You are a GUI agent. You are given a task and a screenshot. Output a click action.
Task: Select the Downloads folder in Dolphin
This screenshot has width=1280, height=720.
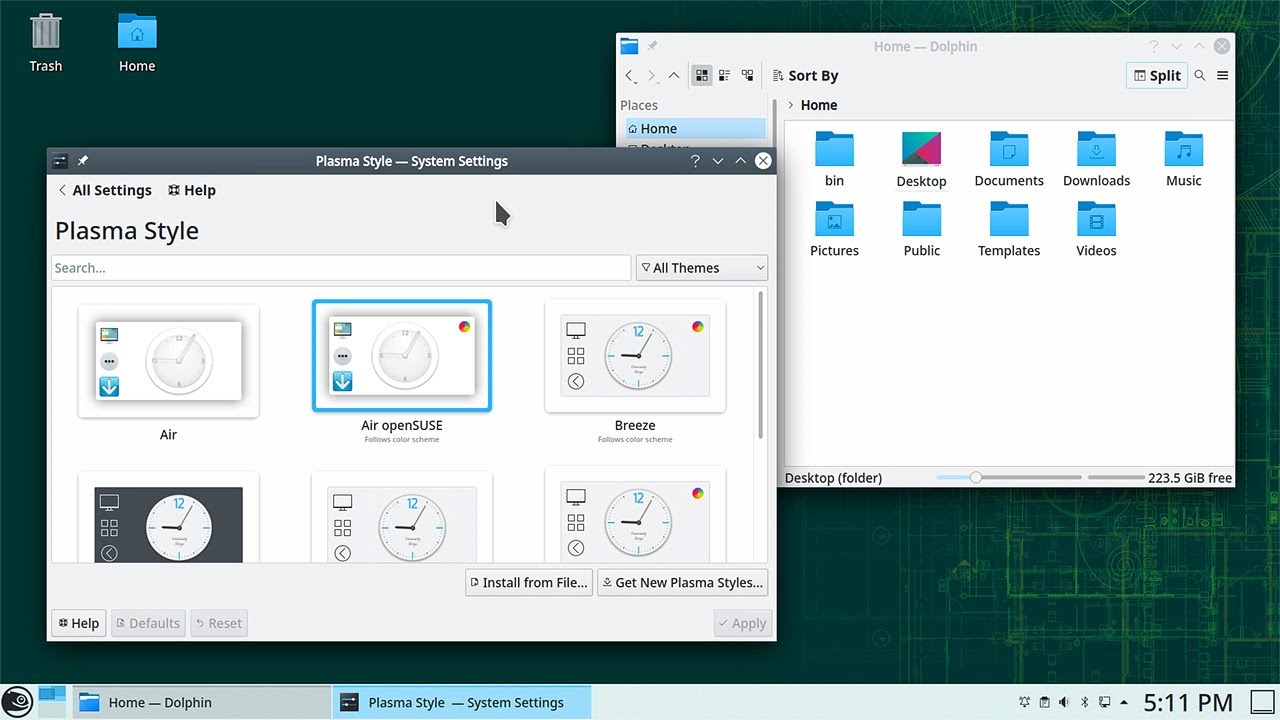[1096, 160]
